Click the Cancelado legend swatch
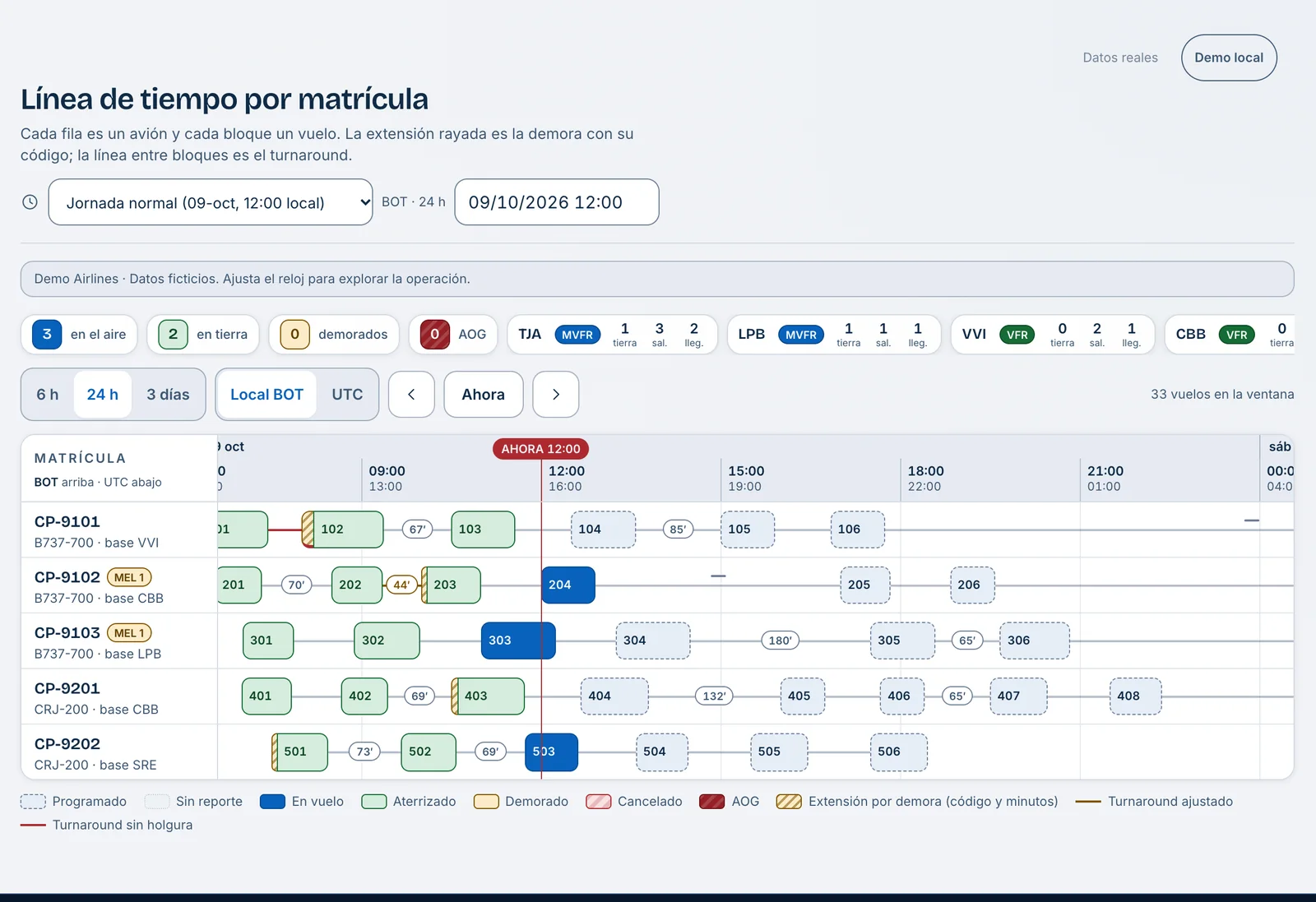1316x902 pixels. pyautogui.click(x=599, y=802)
